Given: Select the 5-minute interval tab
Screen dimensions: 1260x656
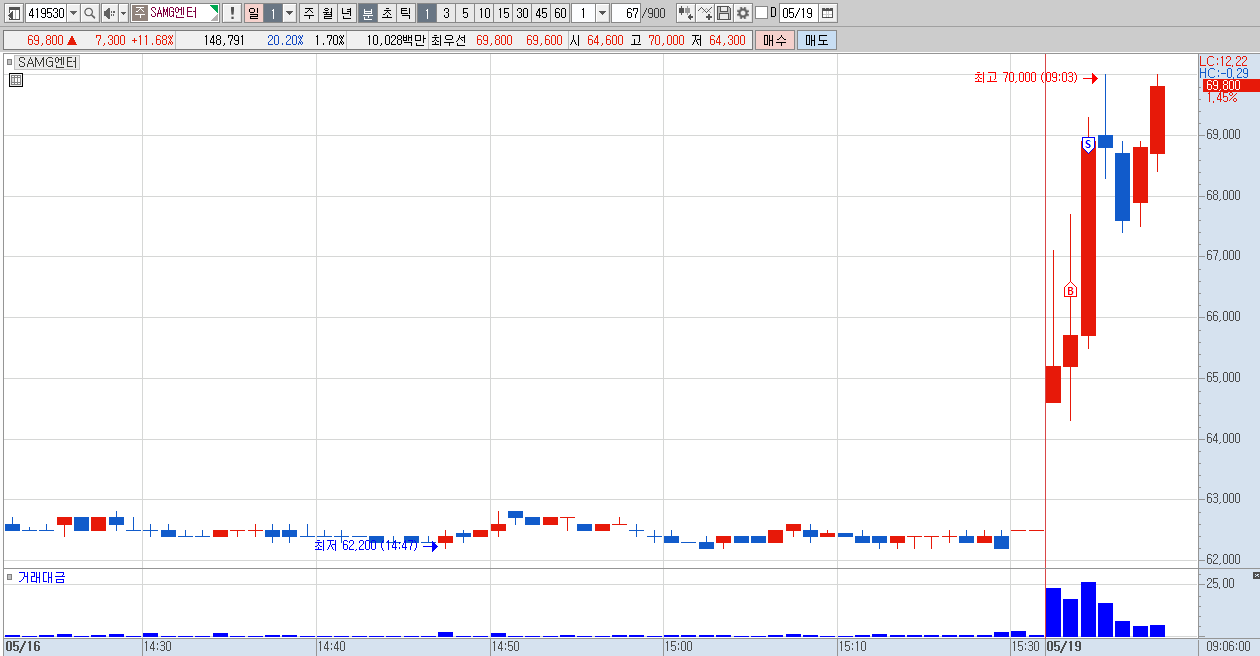Looking at the screenshot, I should click(x=465, y=13).
